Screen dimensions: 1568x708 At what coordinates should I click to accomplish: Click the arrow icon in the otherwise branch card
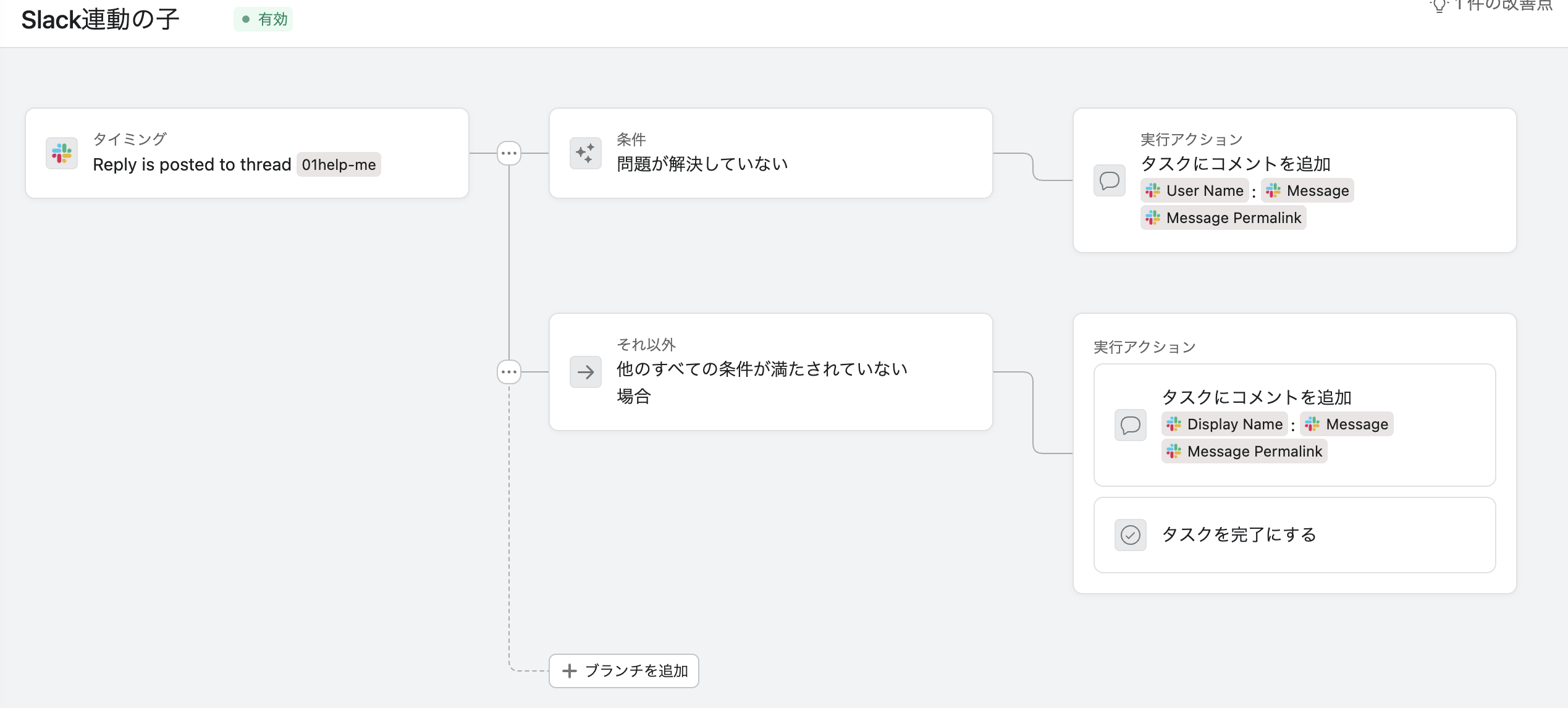585,372
